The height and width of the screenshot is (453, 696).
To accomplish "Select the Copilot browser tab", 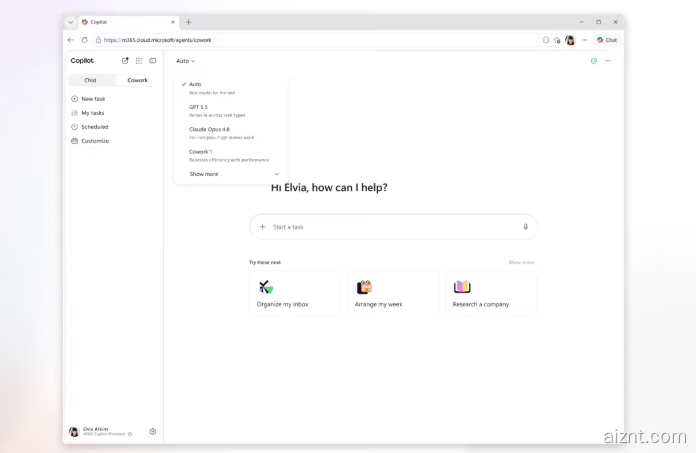I will pyautogui.click(x=128, y=22).
